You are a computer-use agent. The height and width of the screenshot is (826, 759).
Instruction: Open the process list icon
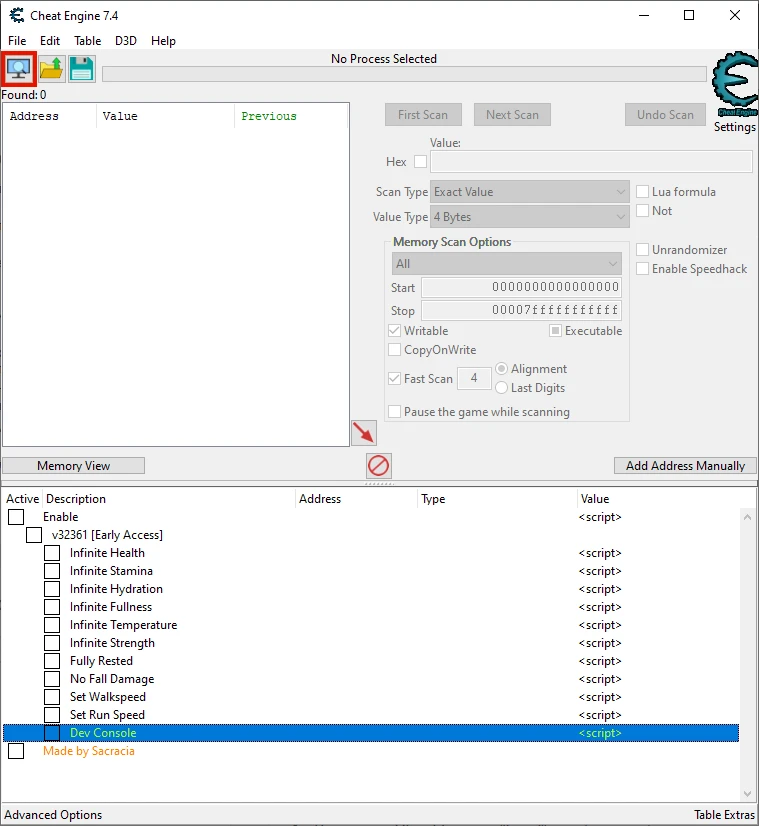click(19, 69)
